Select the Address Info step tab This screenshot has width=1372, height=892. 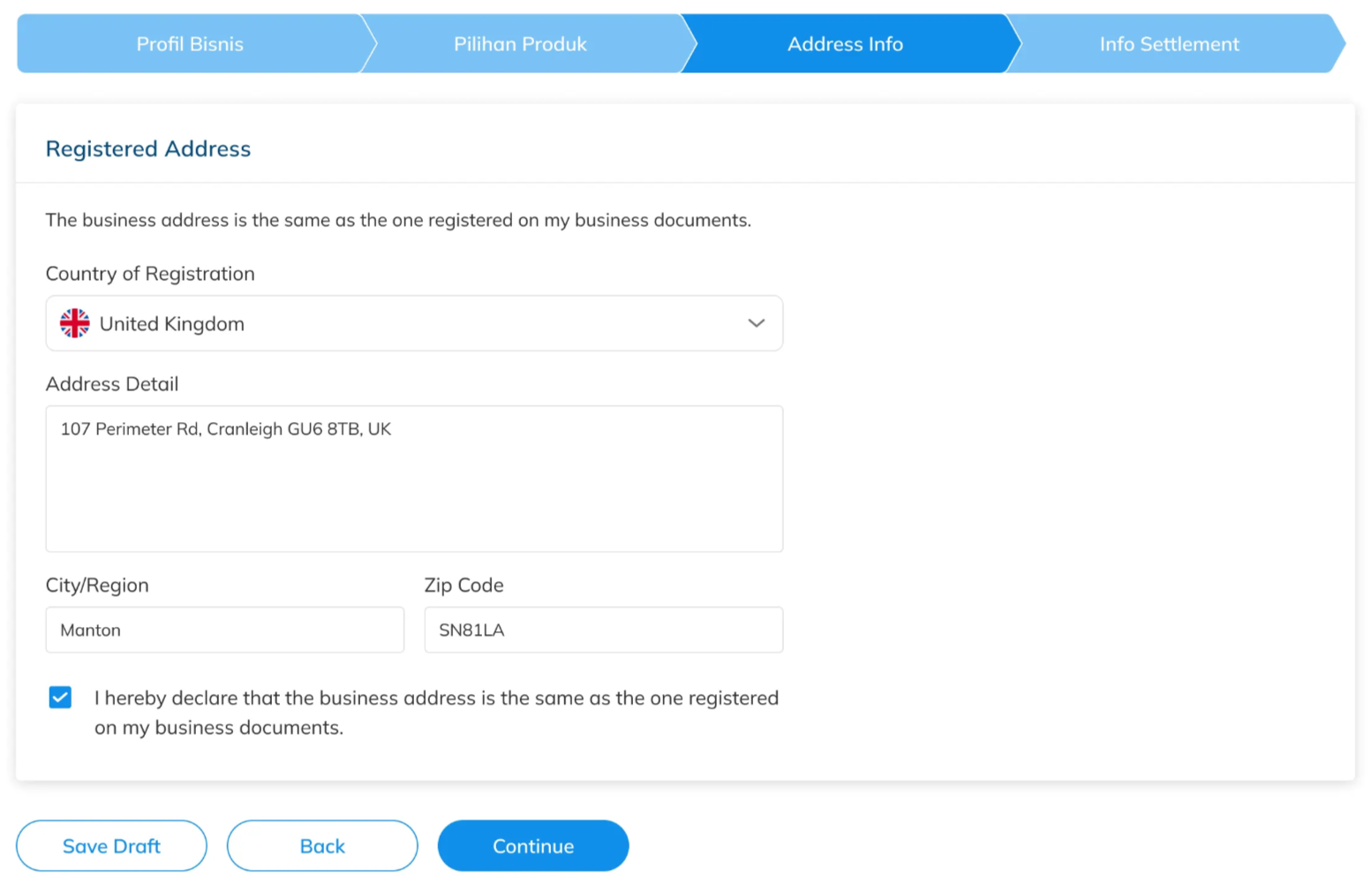pos(845,44)
